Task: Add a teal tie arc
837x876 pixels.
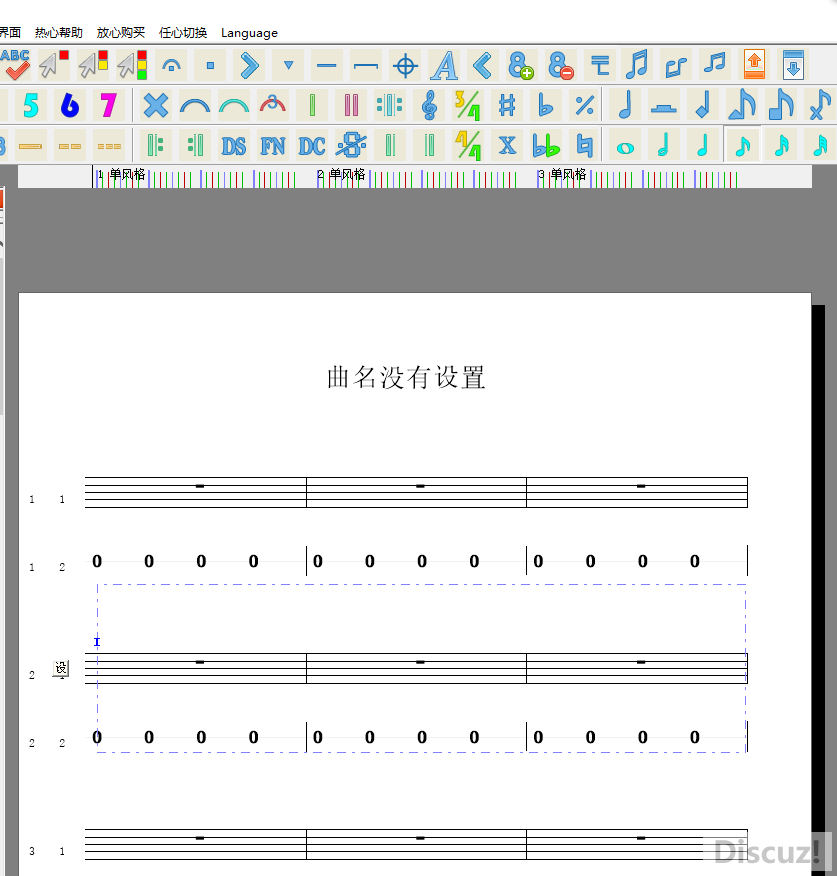Action: point(234,105)
